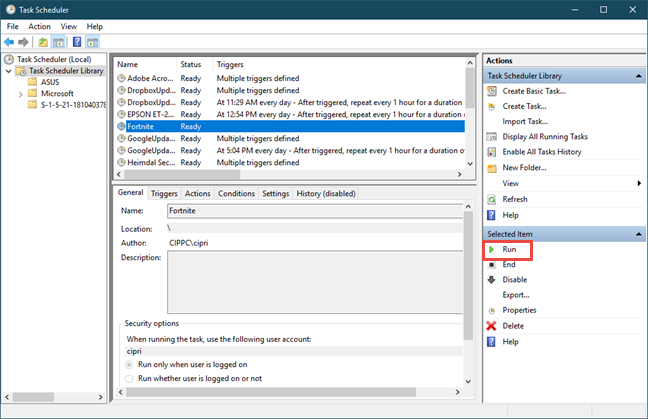This screenshot has width=648, height=419.
Task: Click the Name field containing Fortnite
Action: pyautogui.click(x=315, y=211)
